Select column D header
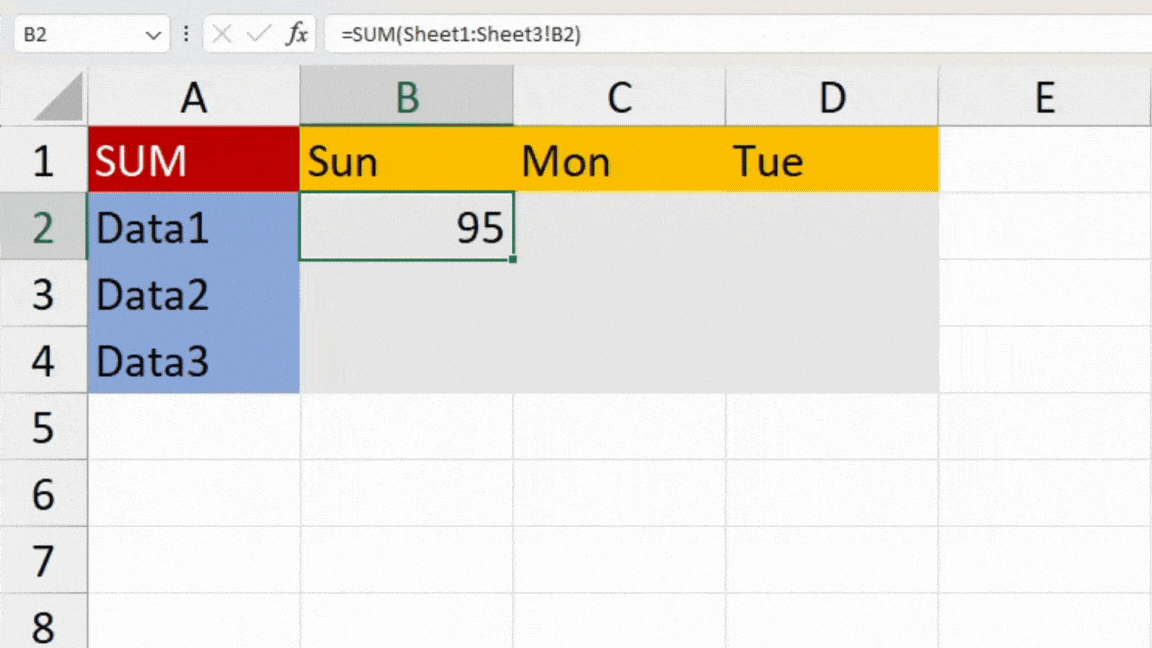Screen dimensions: 1152x648 (832, 97)
